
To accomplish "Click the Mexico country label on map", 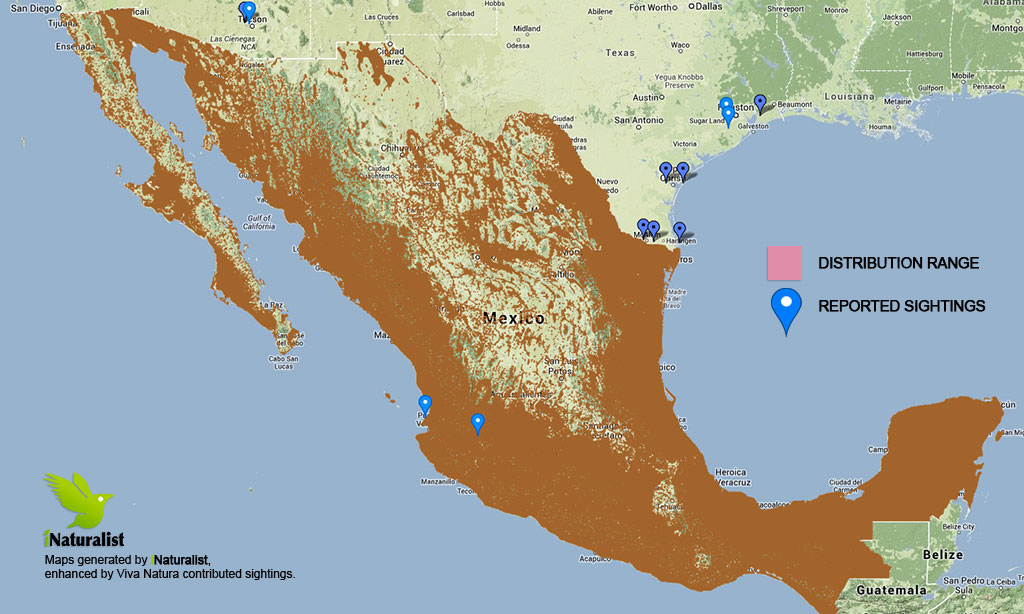I will [x=514, y=318].
